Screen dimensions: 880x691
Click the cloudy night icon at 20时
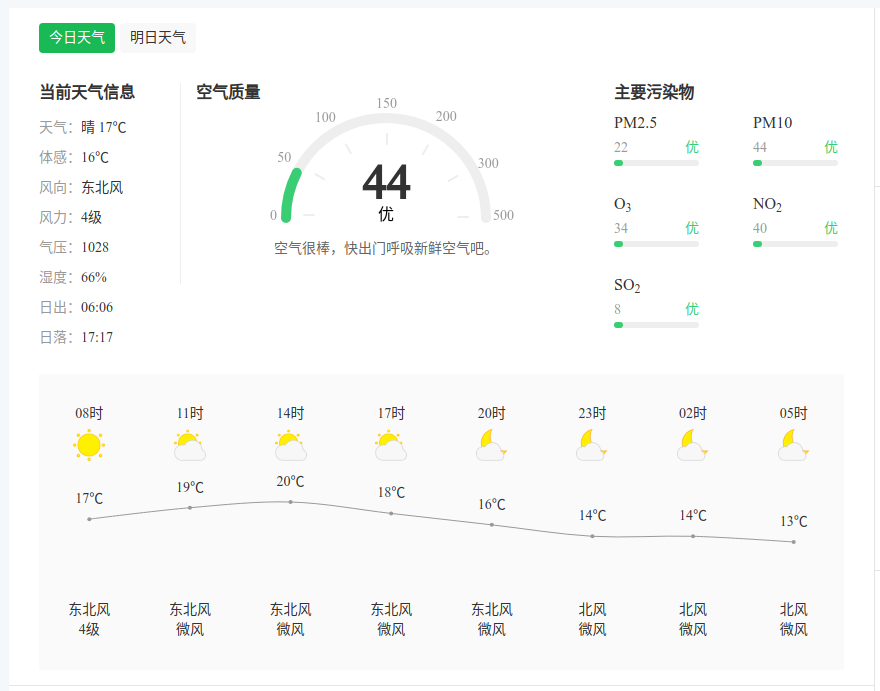coord(491,445)
